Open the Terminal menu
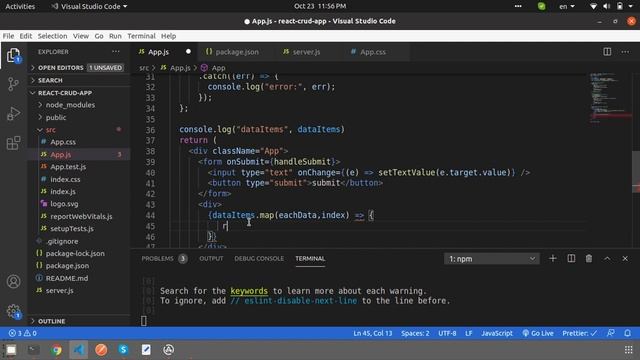 tap(141, 36)
